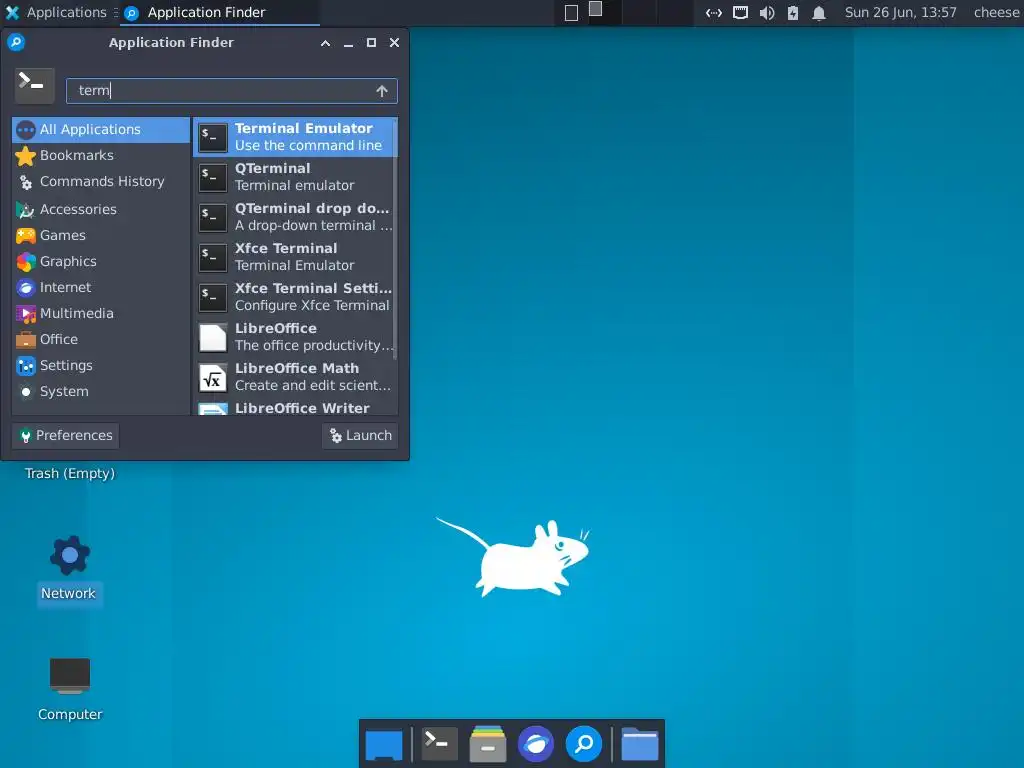
Task: Open the Multimedia category
Action: (101, 313)
